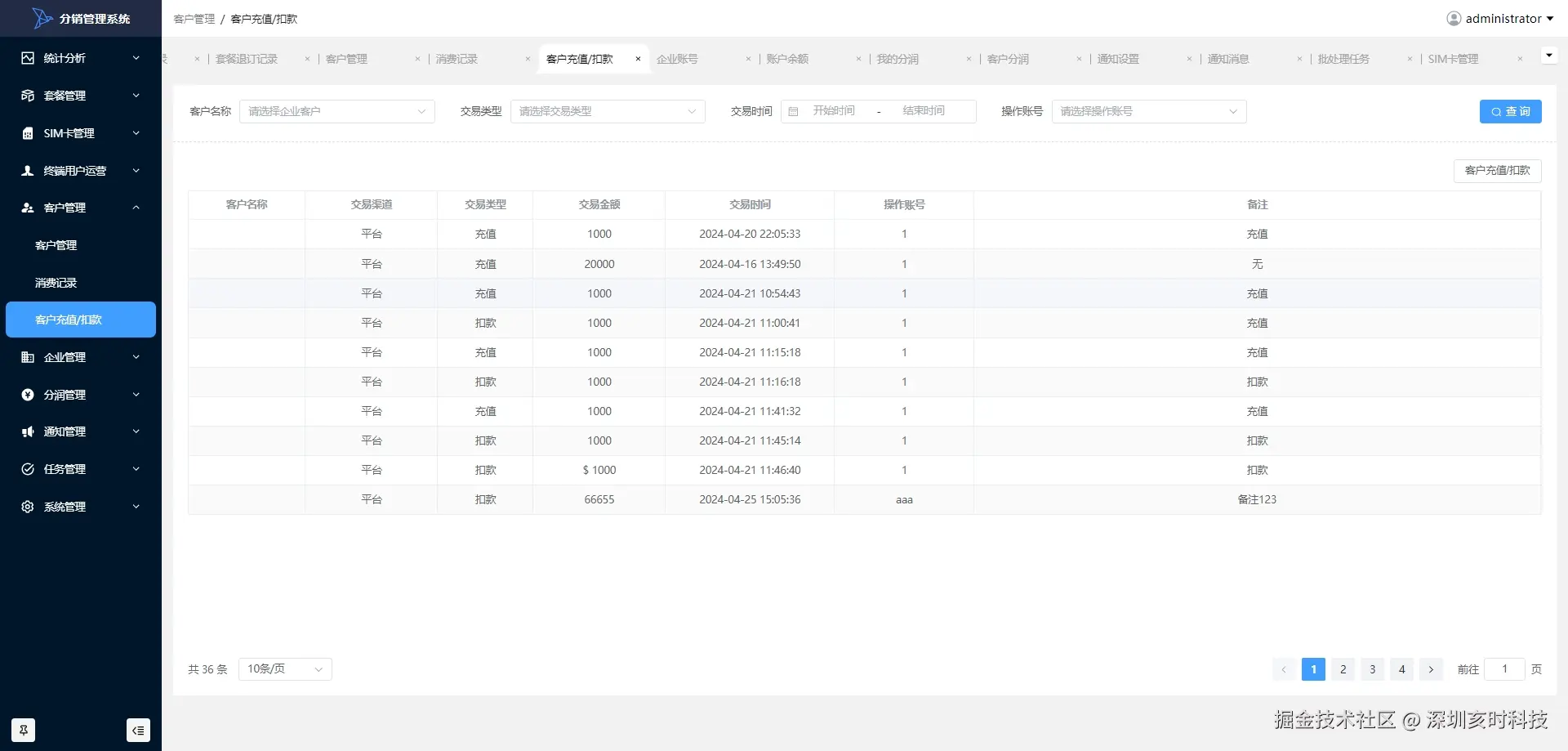
Task: Click the 终端用户运营 person icon
Action: [28, 171]
